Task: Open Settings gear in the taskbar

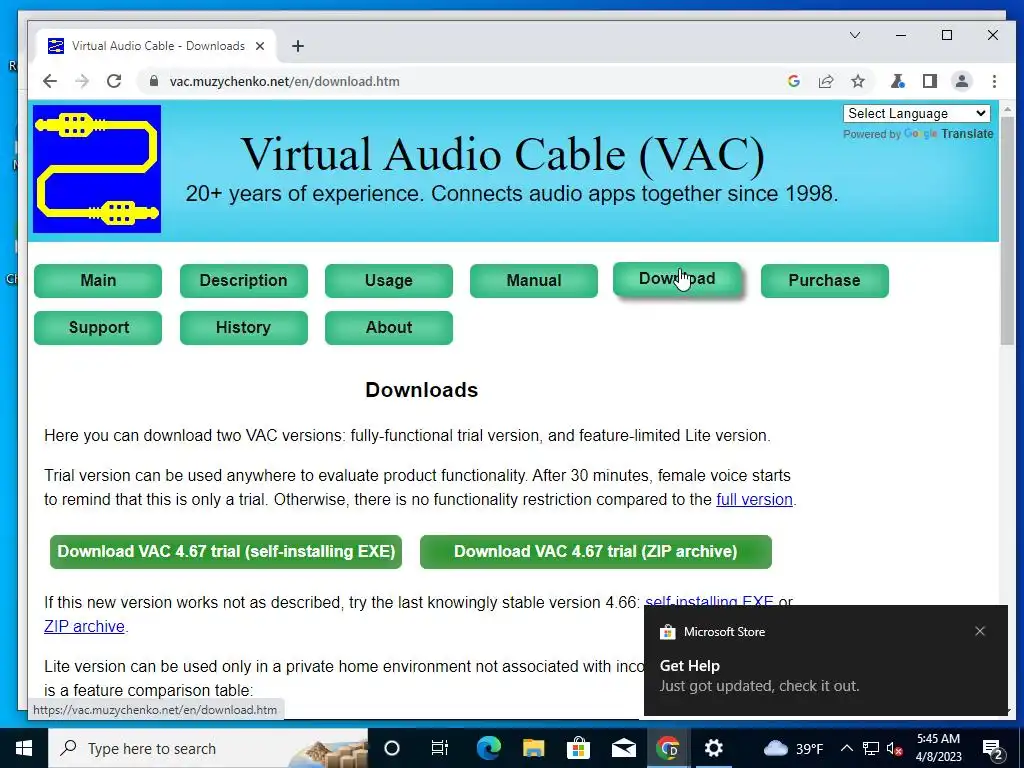Action: point(714,748)
